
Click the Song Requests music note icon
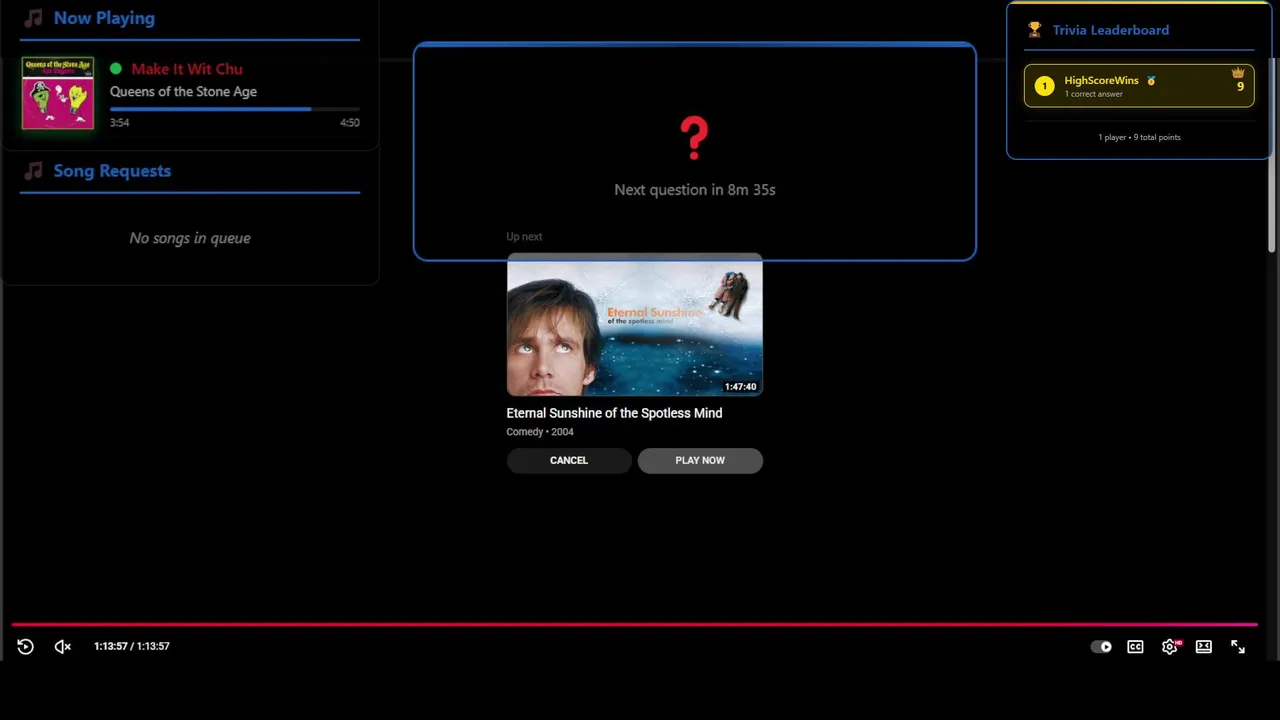click(34, 171)
